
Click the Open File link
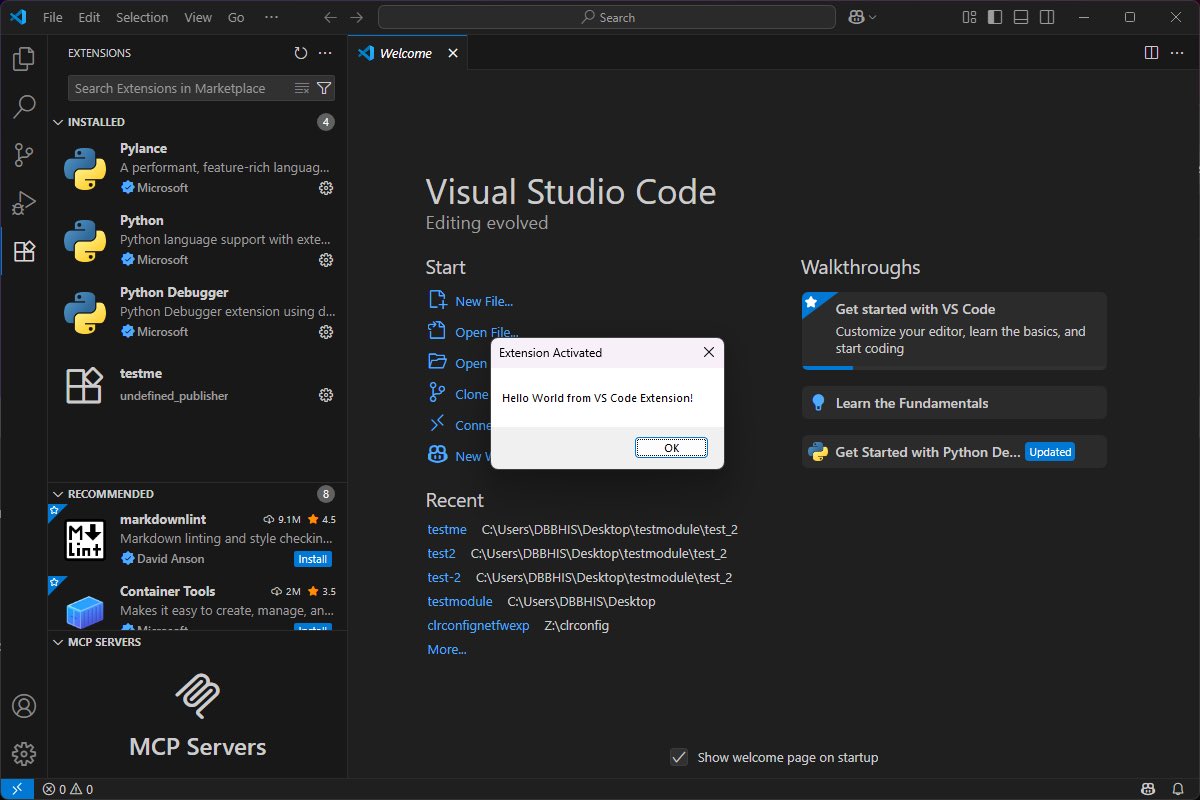[x=486, y=332]
